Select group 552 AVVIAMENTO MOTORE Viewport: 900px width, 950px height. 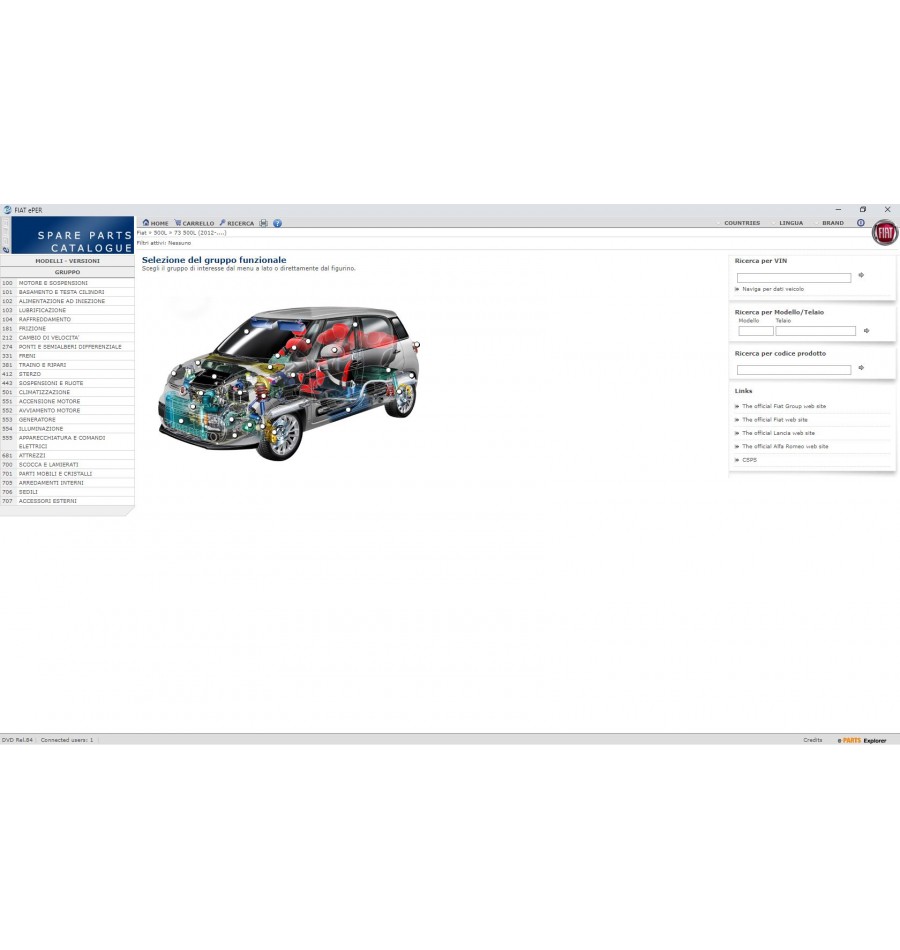point(67,410)
